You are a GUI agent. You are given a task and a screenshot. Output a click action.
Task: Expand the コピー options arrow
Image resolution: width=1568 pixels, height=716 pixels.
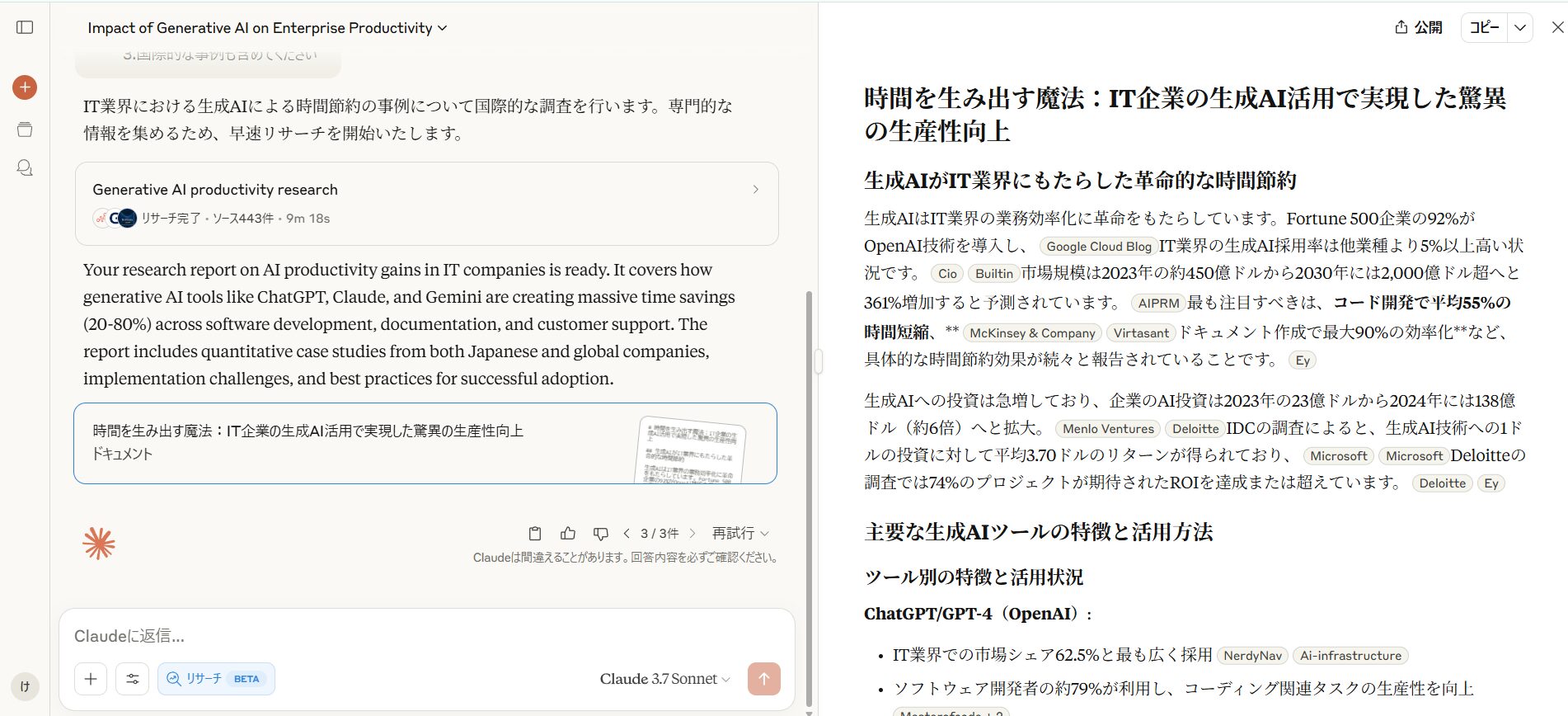pyautogui.click(x=1520, y=28)
